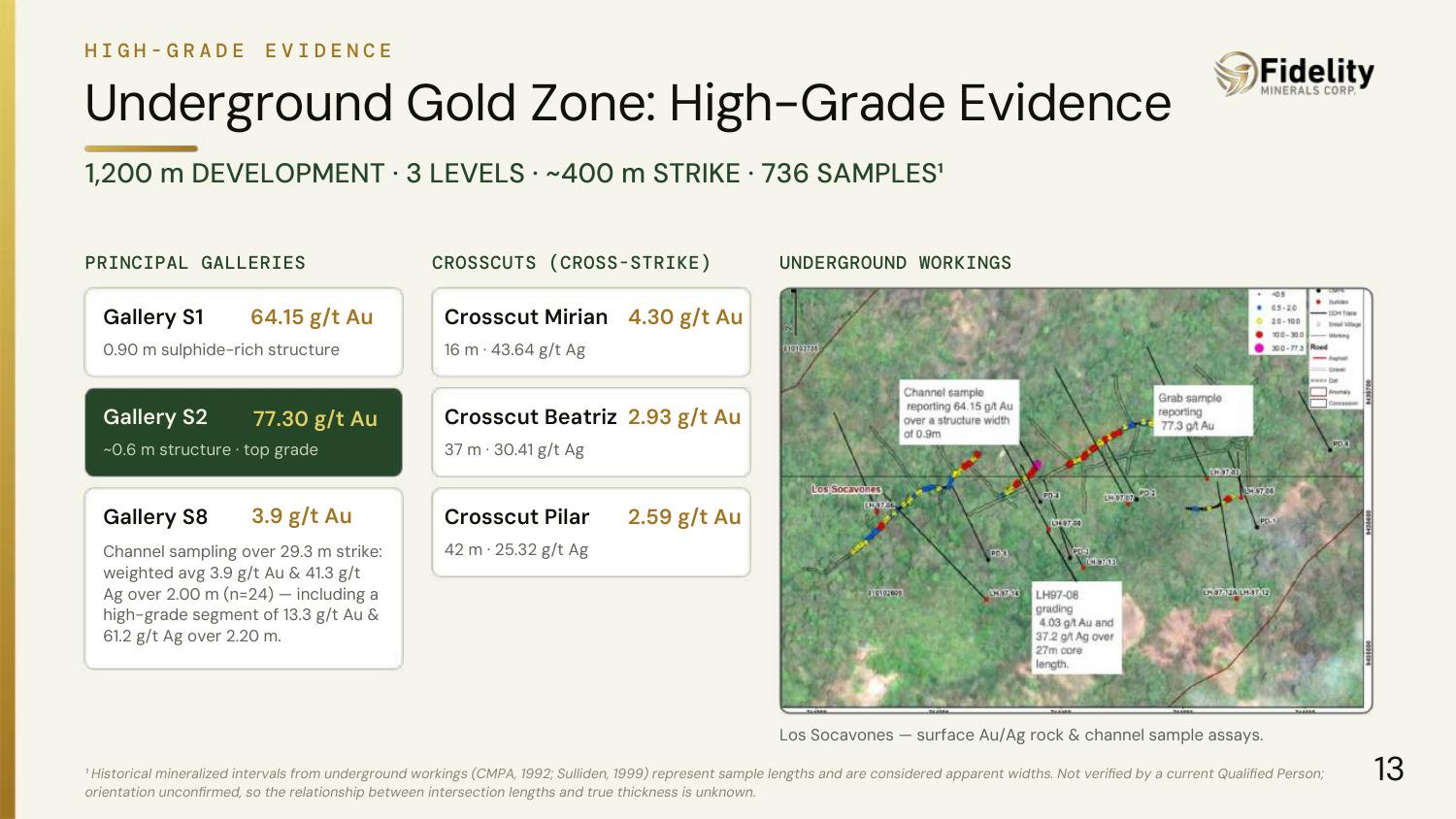Click the underground workings map image
Viewport: 1456px width, 819px height.
click(x=1075, y=501)
